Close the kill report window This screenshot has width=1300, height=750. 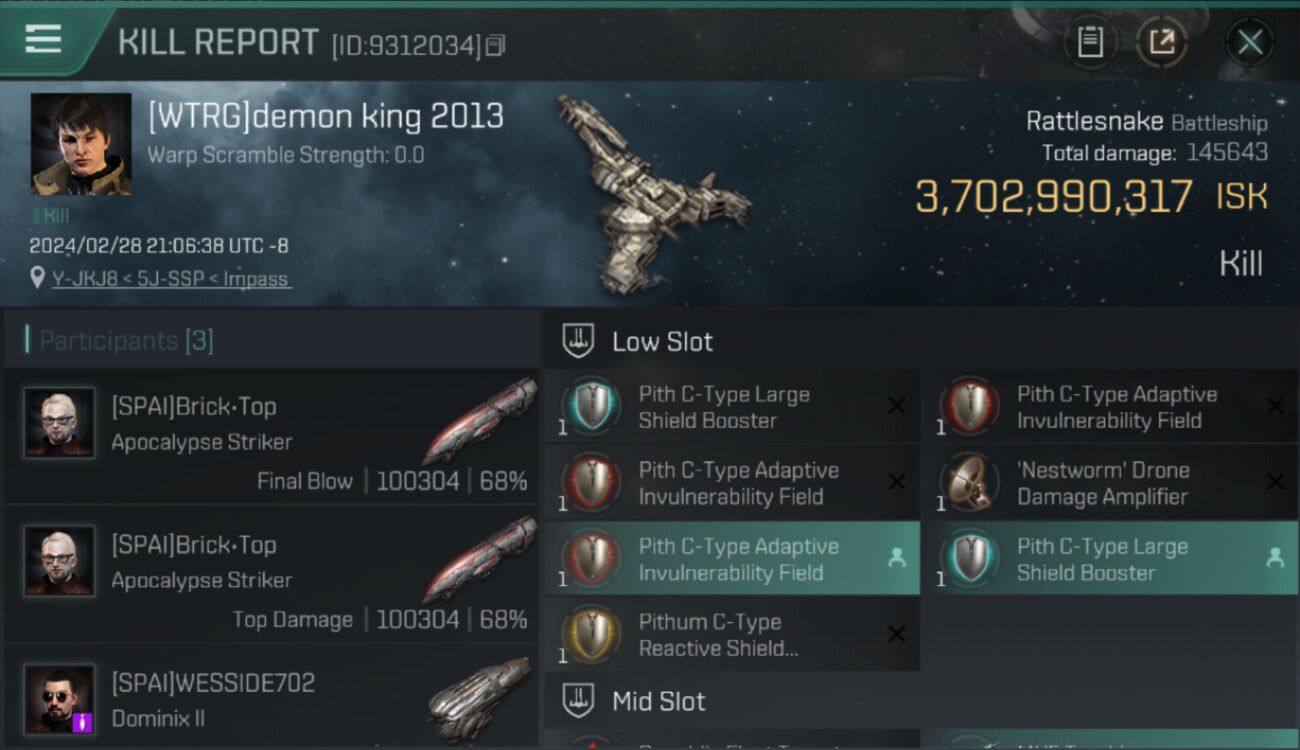point(1250,42)
